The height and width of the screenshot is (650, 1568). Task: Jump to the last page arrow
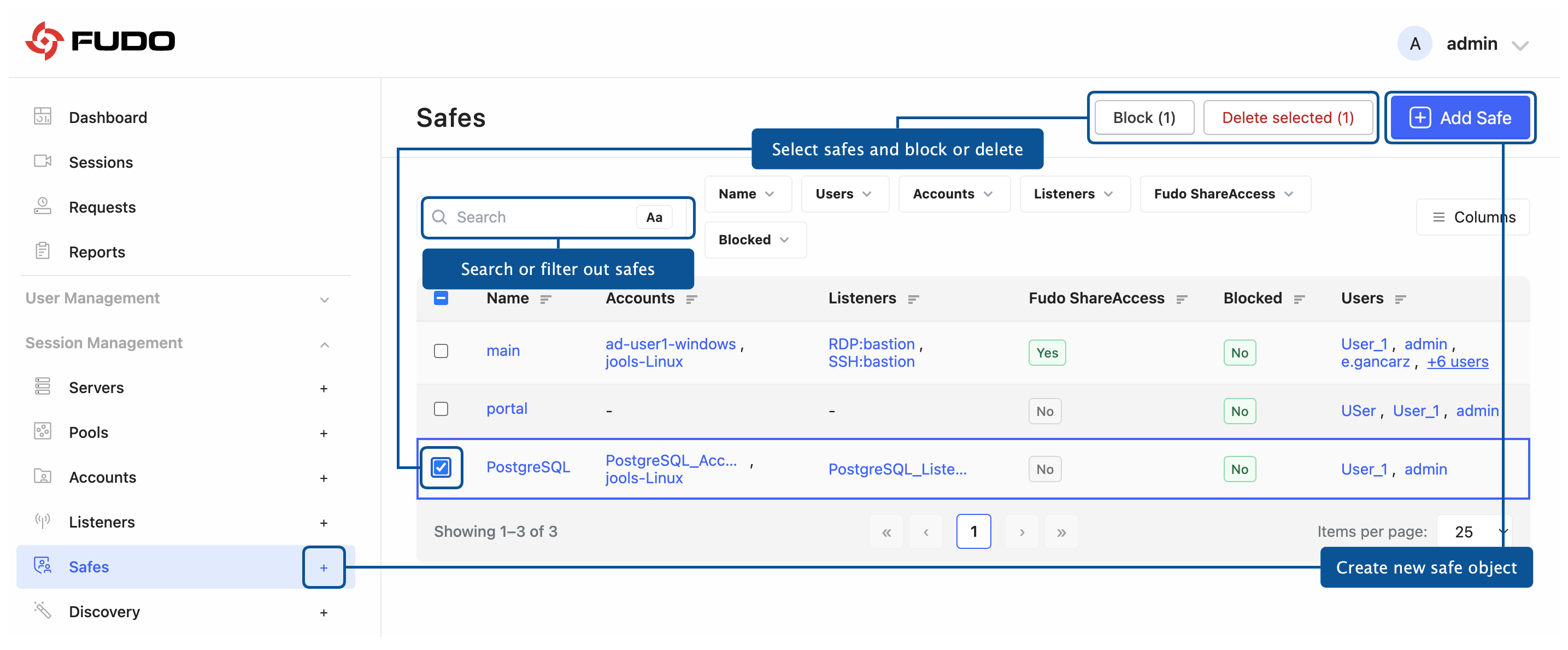1061,532
